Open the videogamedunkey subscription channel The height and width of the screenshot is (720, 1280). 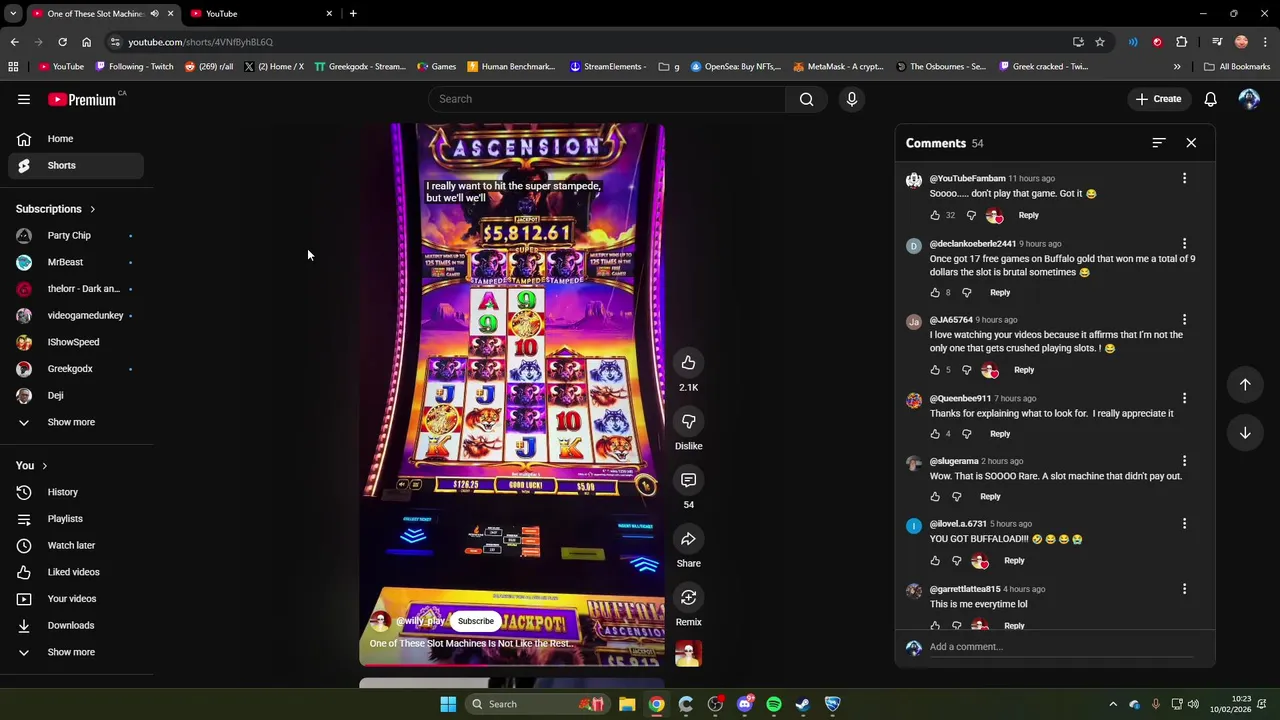tap(76, 315)
